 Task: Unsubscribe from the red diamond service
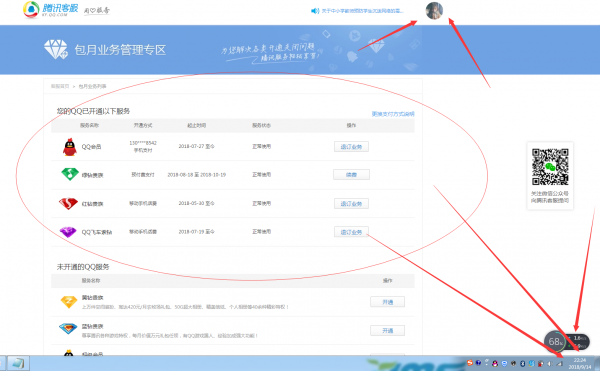pyautogui.click(x=351, y=203)
